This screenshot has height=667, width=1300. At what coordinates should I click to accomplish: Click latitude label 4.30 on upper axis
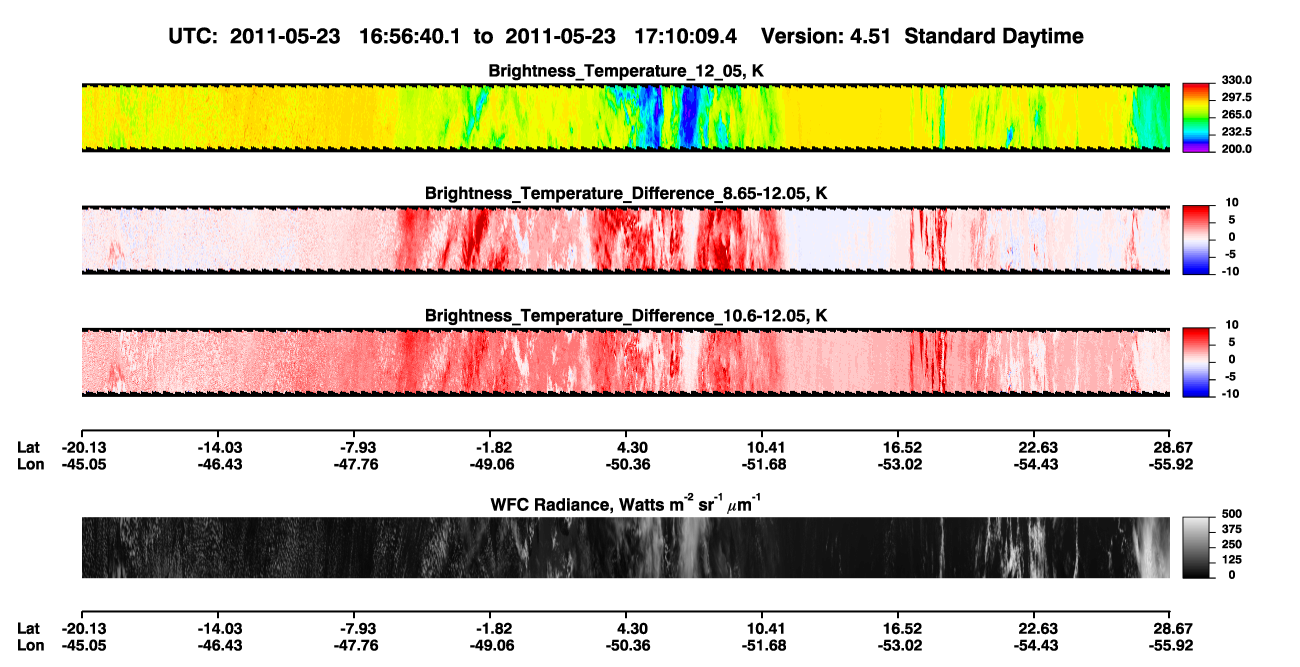point(633,447)
